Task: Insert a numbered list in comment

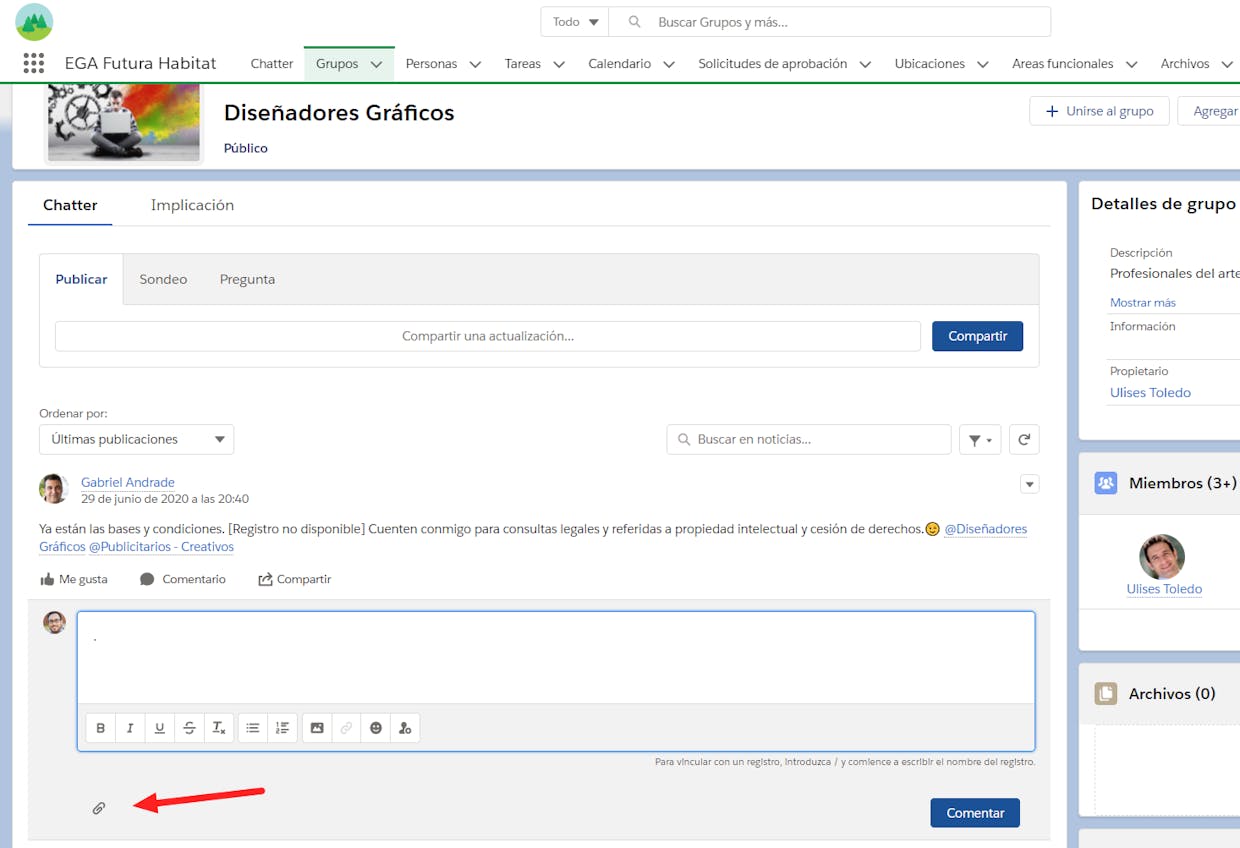Action: [x=282, y=728]
